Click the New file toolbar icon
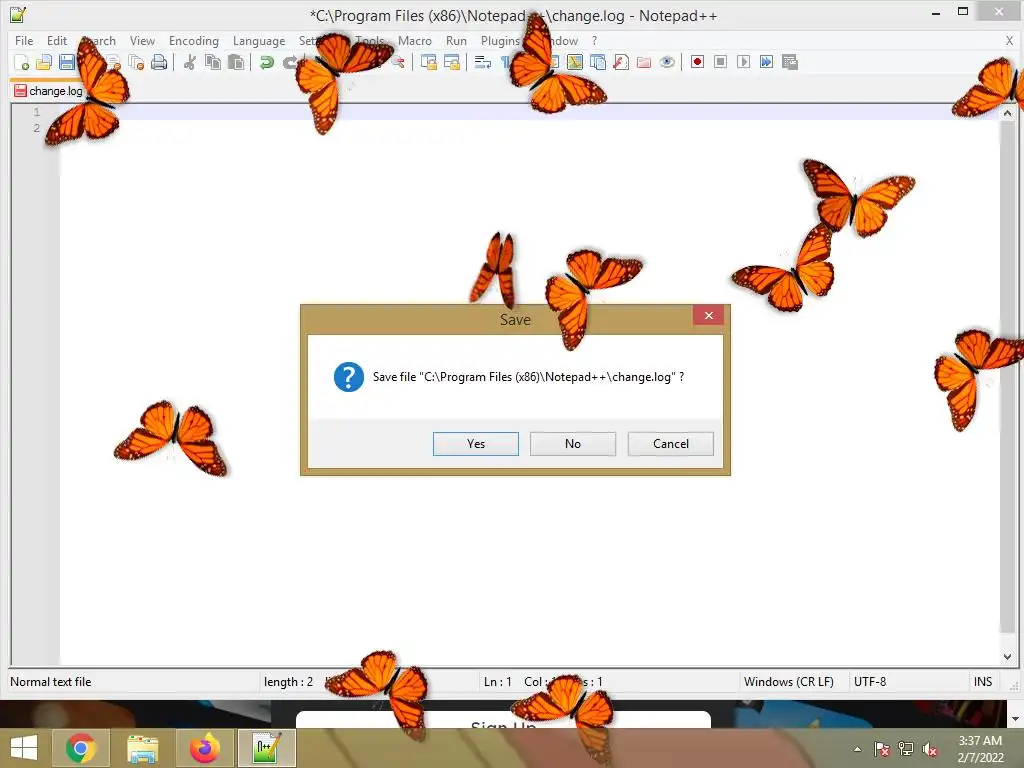This screenshot has width=1024, height=768. point(22,62)
